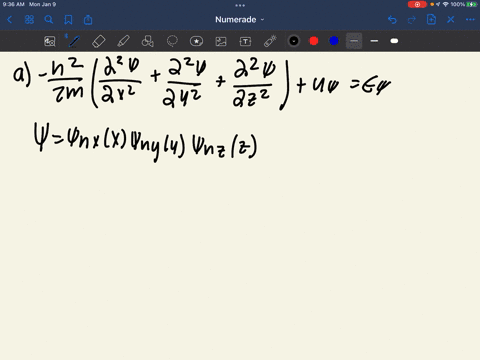Open the search tool

click(x=49, y=20)
